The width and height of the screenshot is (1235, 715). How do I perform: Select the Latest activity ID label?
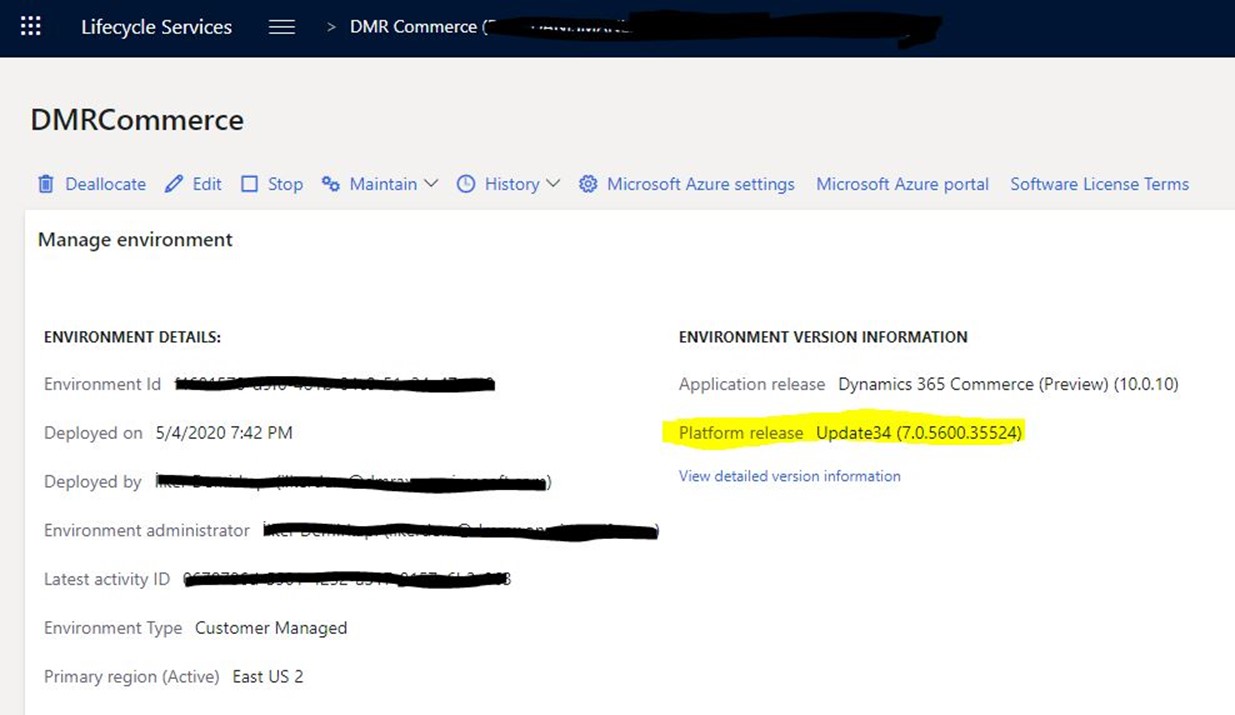pos(107,579)
